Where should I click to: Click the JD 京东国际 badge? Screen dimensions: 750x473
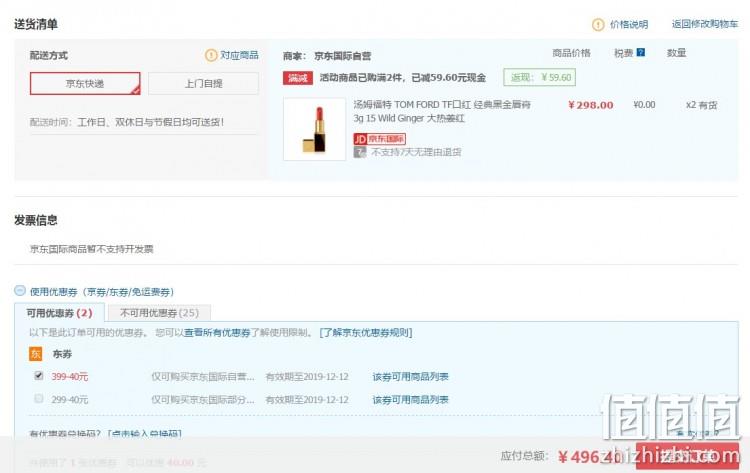(379, 139)
